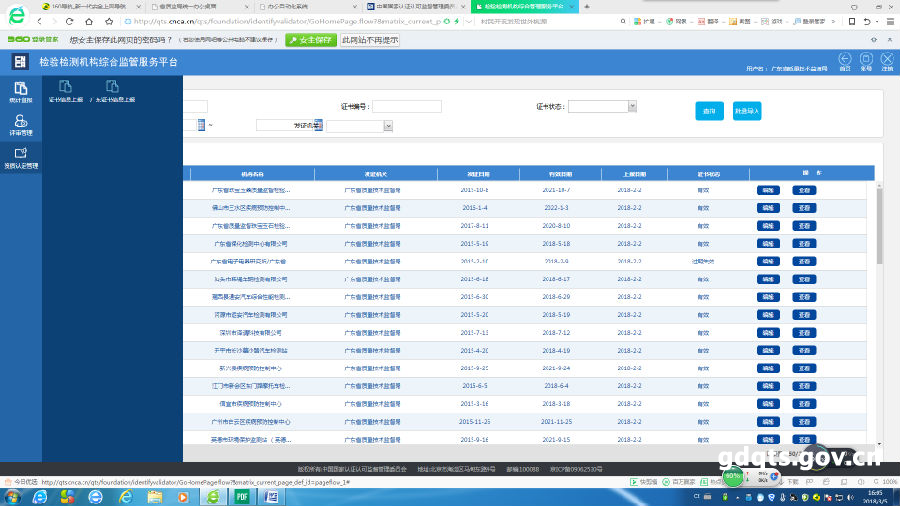900x506 pixels.
Task: Click 查看 for the row valid until 2021-11-25
Action: [804, 422]
